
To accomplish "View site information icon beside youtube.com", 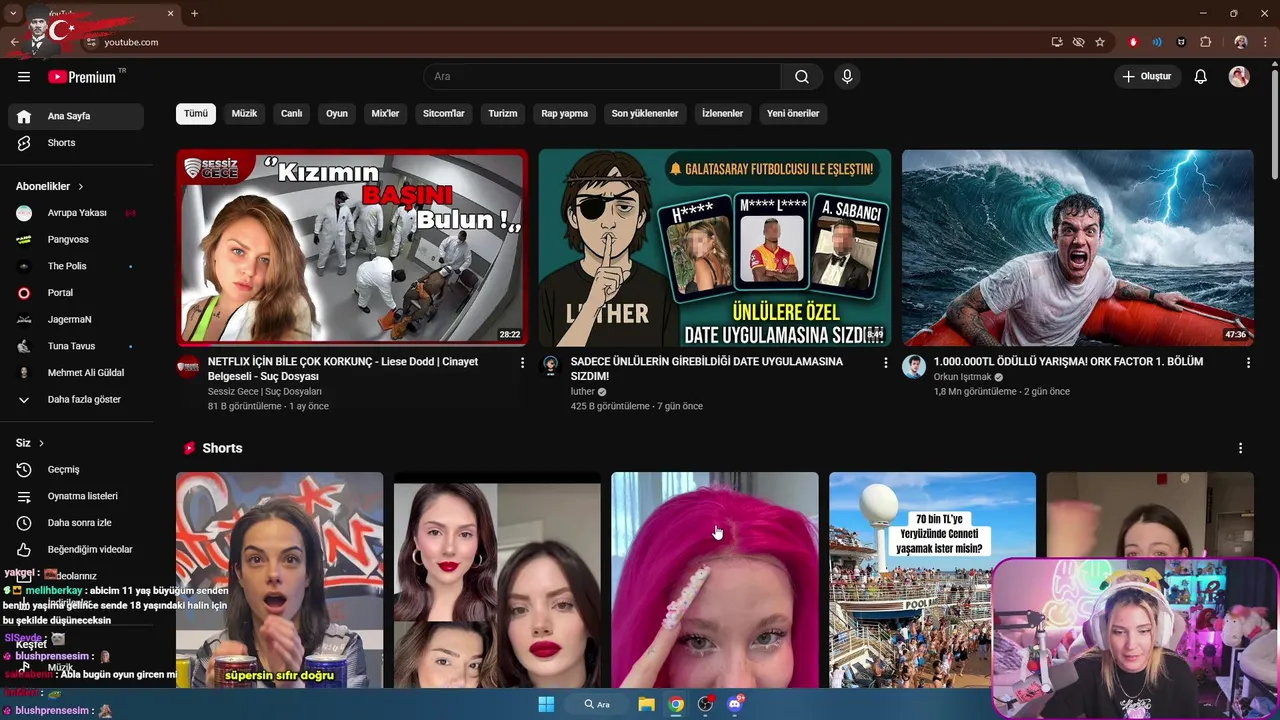I will pos(91,42).
